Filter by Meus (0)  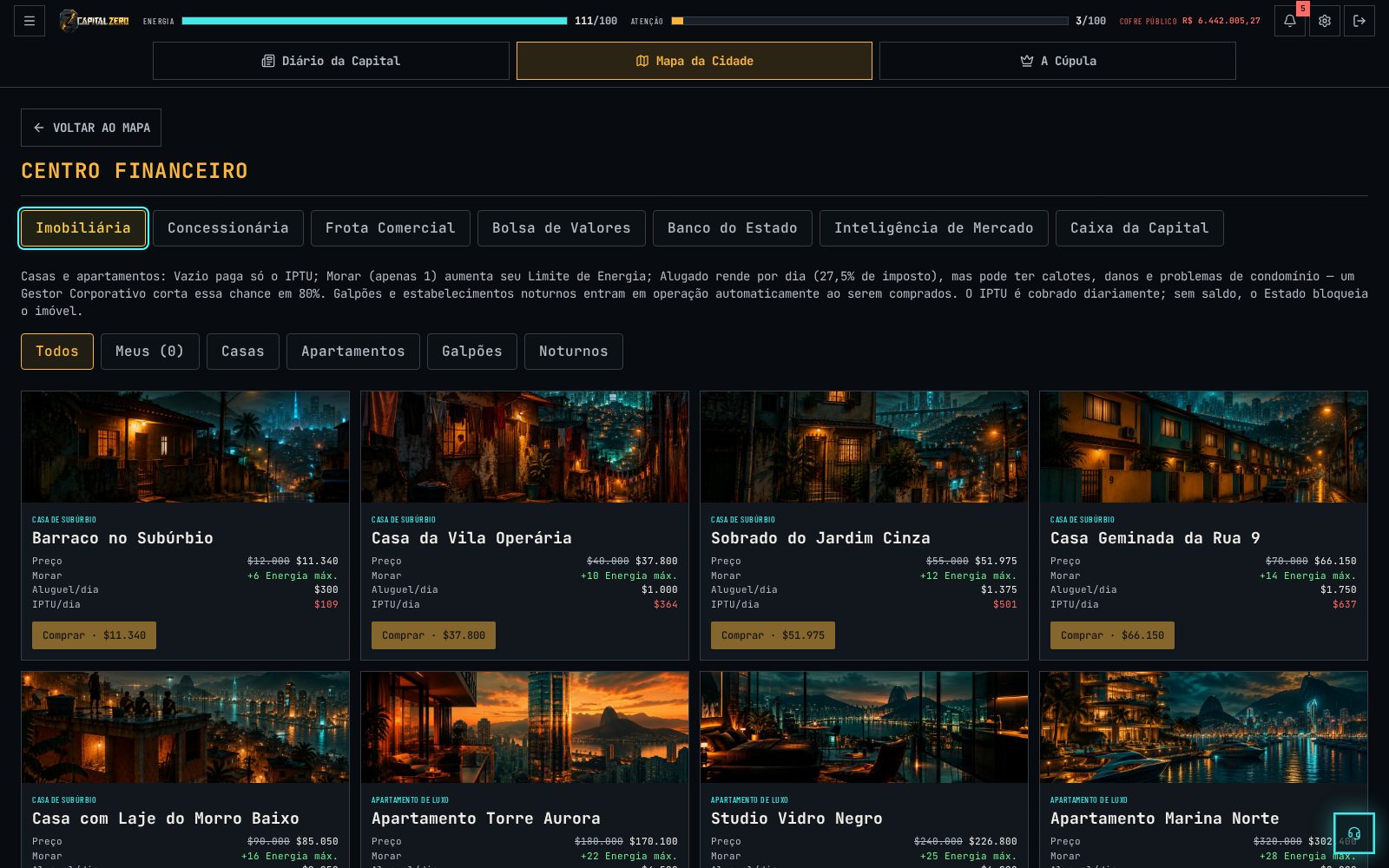[150, 352]
